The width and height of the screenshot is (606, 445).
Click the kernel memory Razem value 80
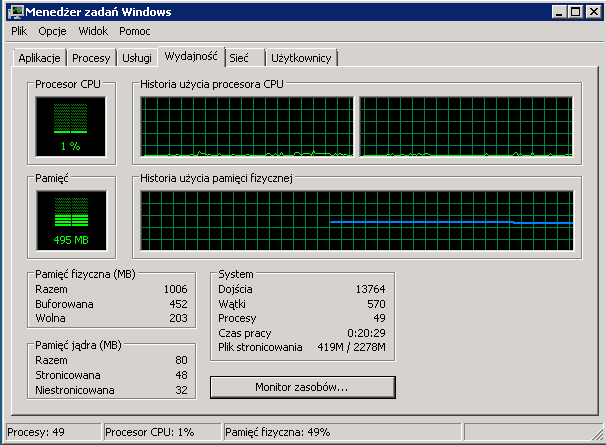click(x=181, y=360)
